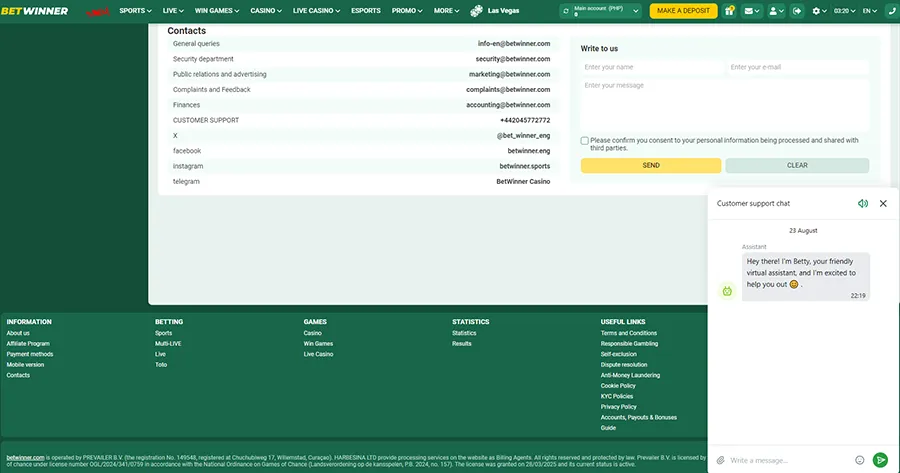This screenshot has height=473, width=900.
Task: Open the settings gear menu
Action: (819, 11)
